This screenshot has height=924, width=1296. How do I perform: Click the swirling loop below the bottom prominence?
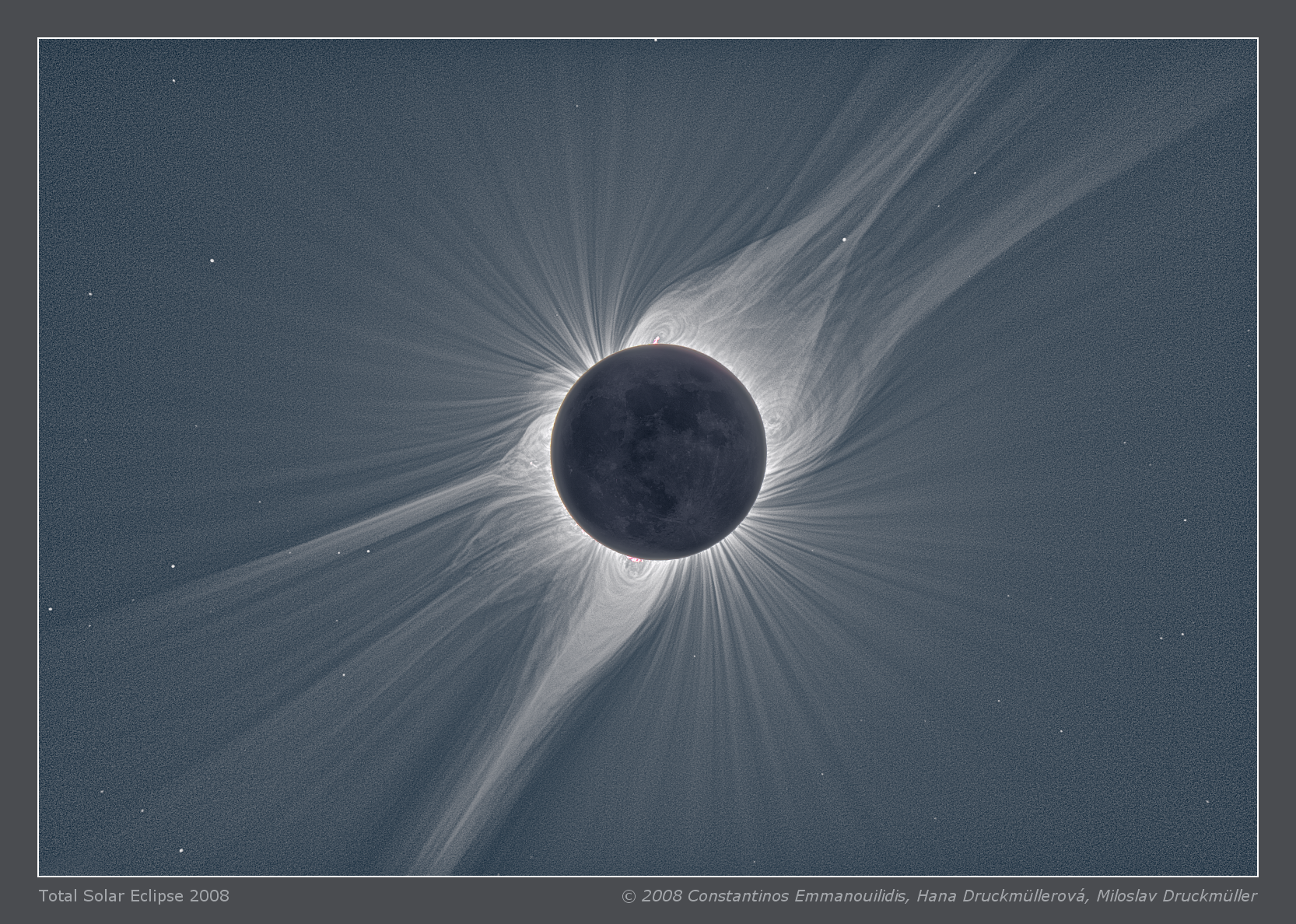point(629,576)
